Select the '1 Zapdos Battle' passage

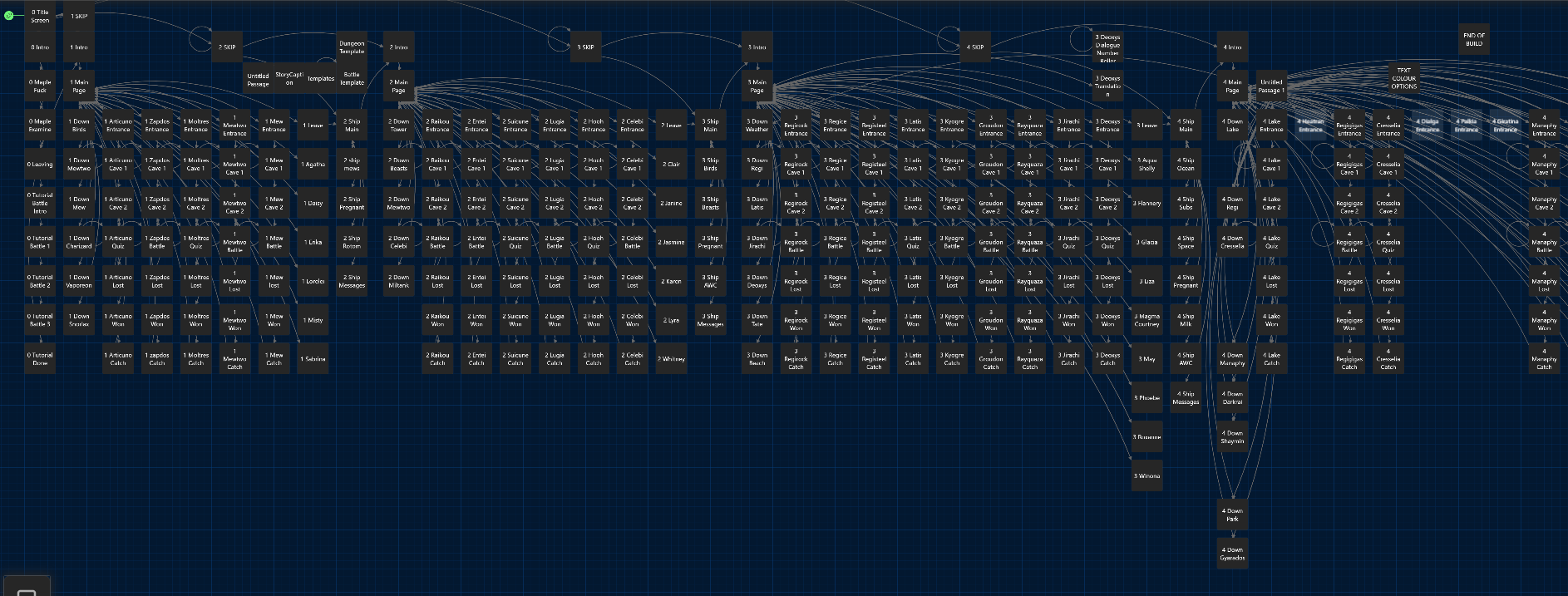(157, 243)
